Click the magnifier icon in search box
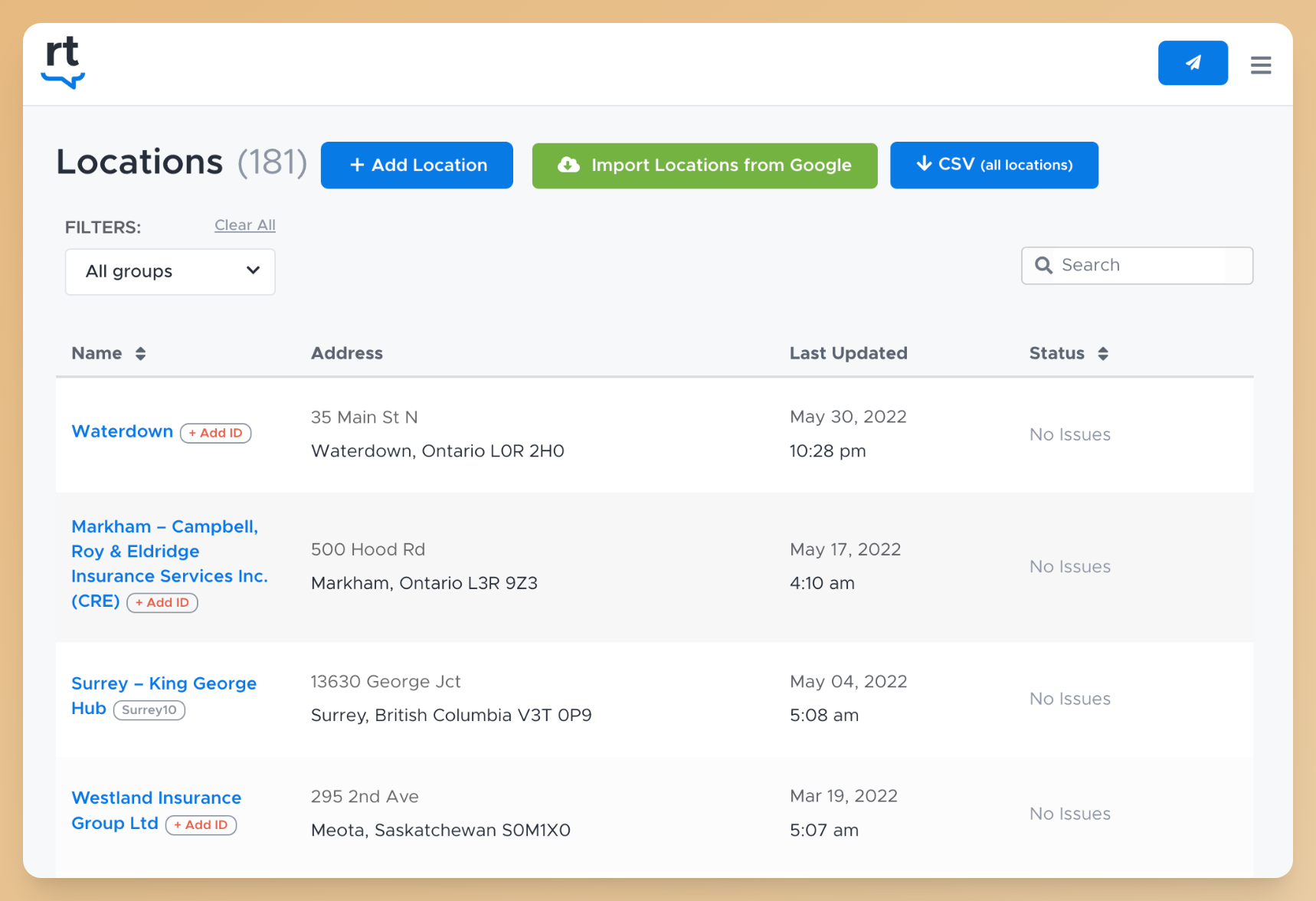This screenshot has height=901, width=1316. 1043,265
